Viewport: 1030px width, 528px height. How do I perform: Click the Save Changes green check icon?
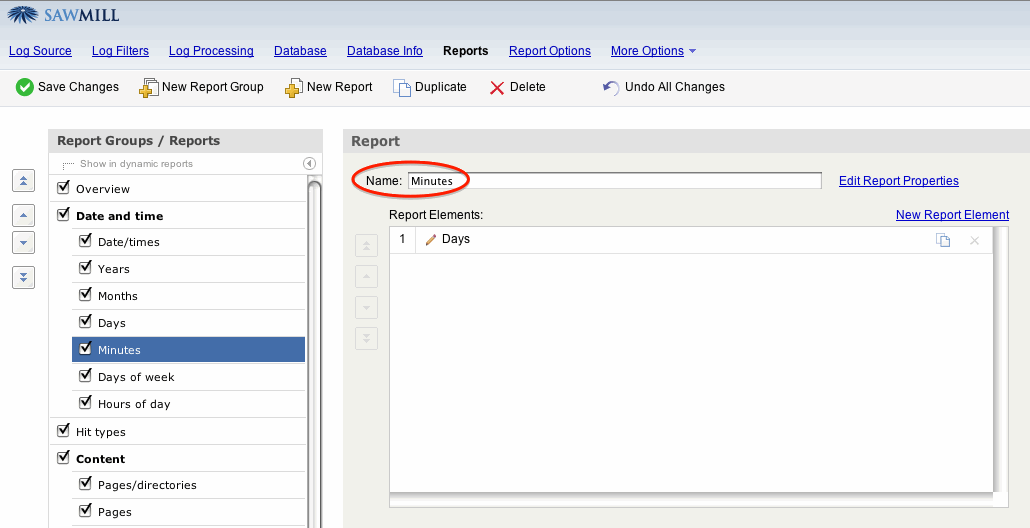[x=25, y=88]
